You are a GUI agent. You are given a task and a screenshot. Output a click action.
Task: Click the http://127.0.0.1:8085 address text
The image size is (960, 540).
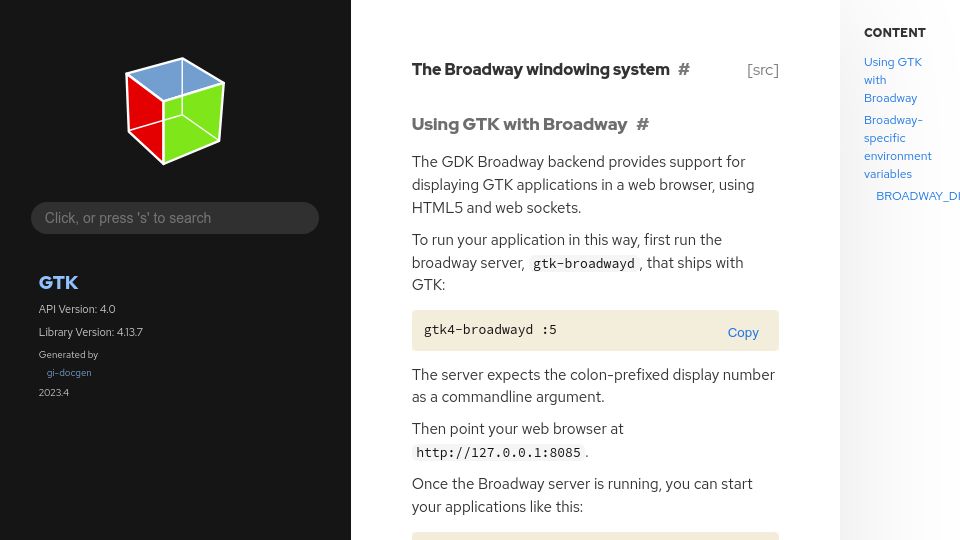click(x=498, y=452)
